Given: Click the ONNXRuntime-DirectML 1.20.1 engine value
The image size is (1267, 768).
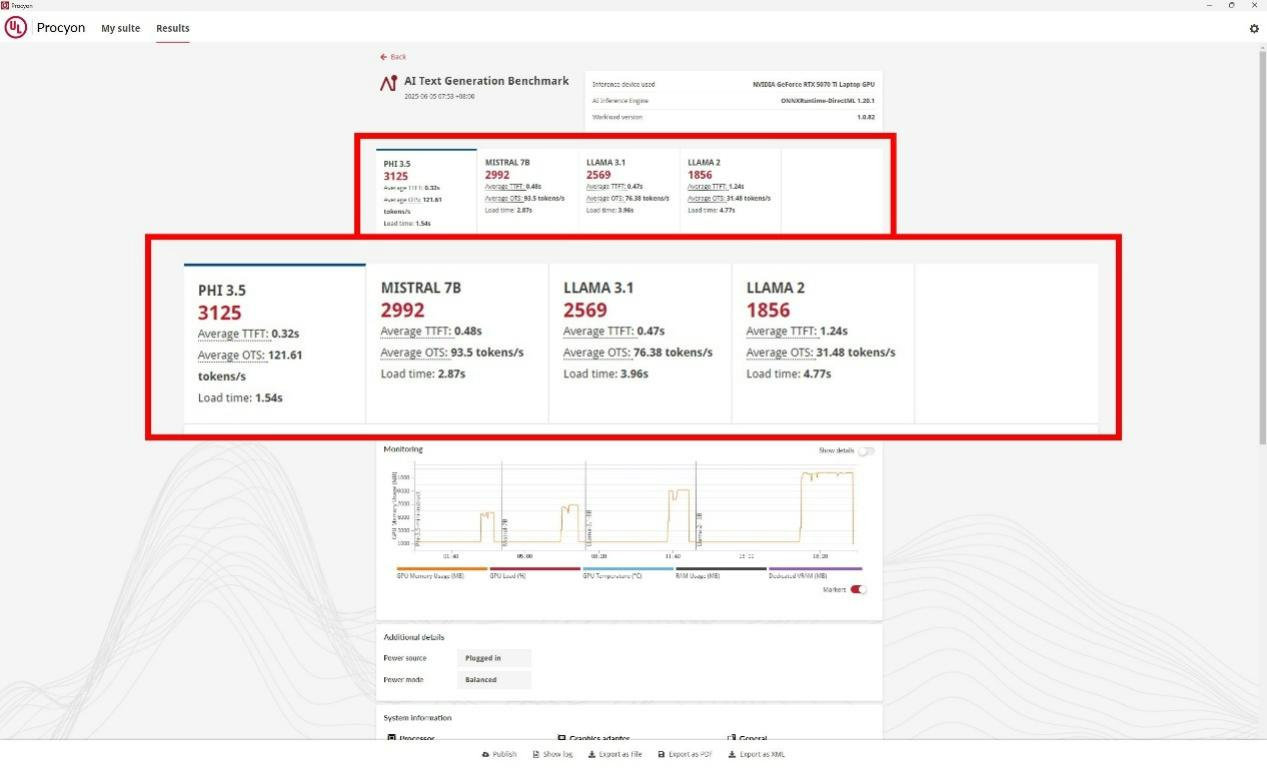Looking at the screenshot, I should click(x=828, y=101).
